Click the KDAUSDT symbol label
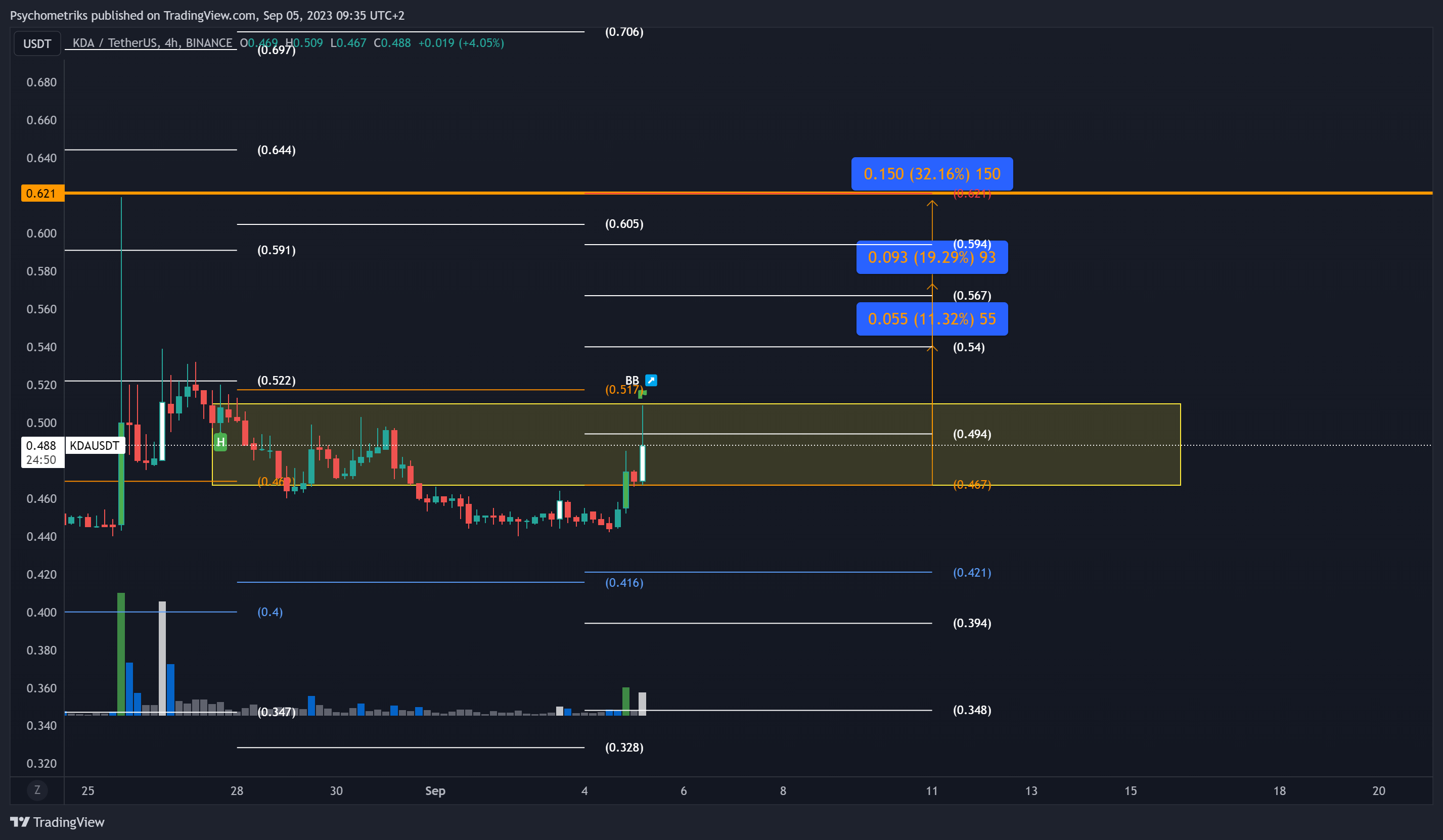 pos(95,445)
